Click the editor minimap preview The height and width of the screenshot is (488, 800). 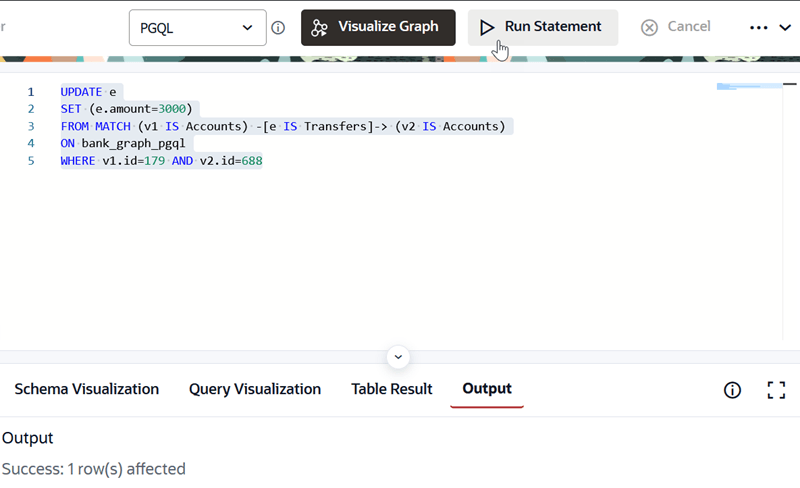(x=749, y=87)
